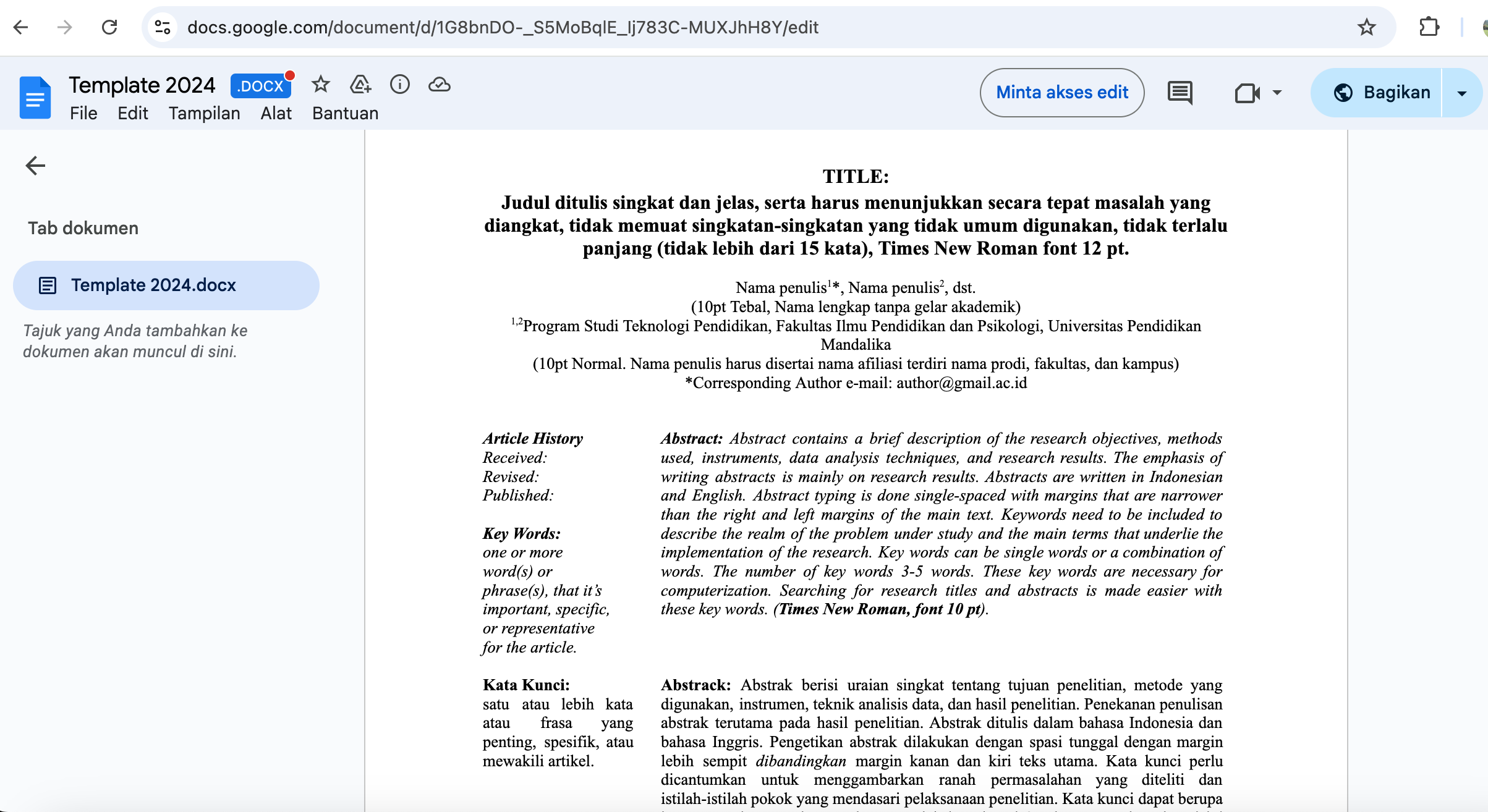Bookmark this page using the address bar star
The height and width of the screenshot is (812, 1488).
[1366, 27]
